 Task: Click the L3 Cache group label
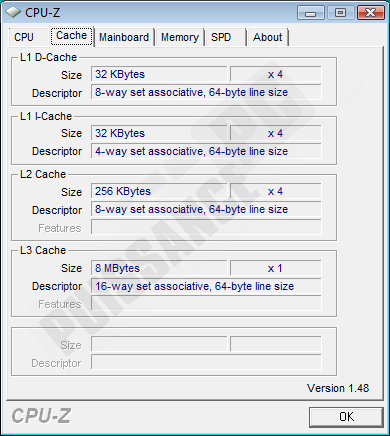43,250
